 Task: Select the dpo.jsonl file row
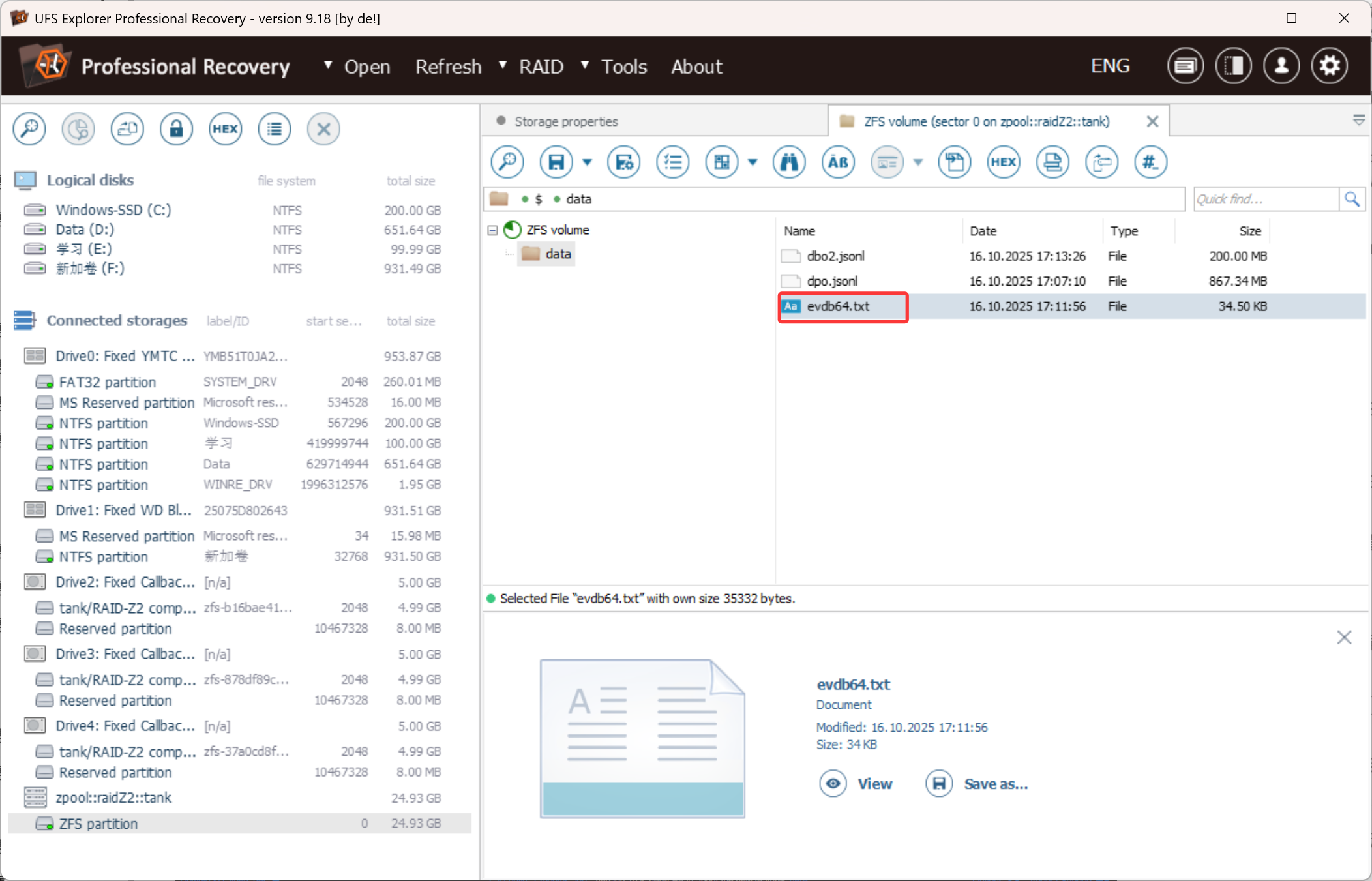(x=832, y=281)
